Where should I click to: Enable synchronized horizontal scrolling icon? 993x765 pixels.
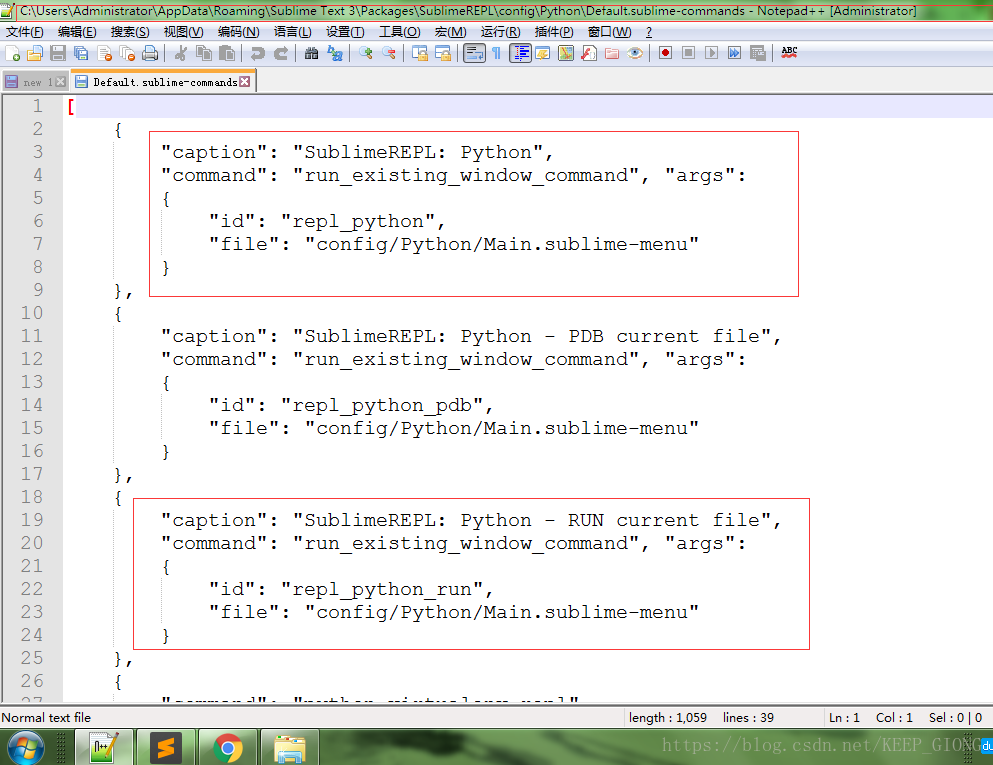point(443,53)
